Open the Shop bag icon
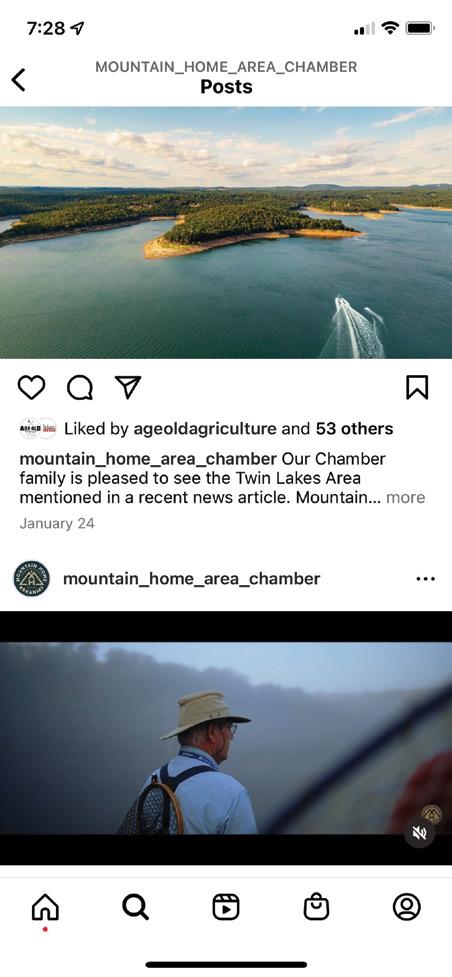Viewport: 452px width, 977px height. (x=316, y=907)
